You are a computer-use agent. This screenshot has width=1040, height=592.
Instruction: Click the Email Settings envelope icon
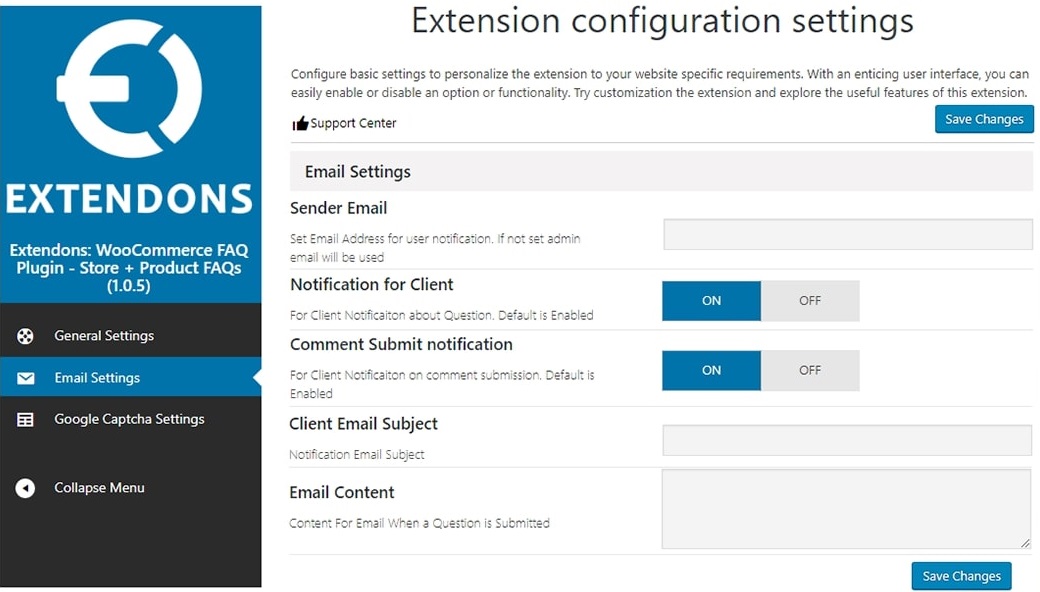tap(25, 378)
